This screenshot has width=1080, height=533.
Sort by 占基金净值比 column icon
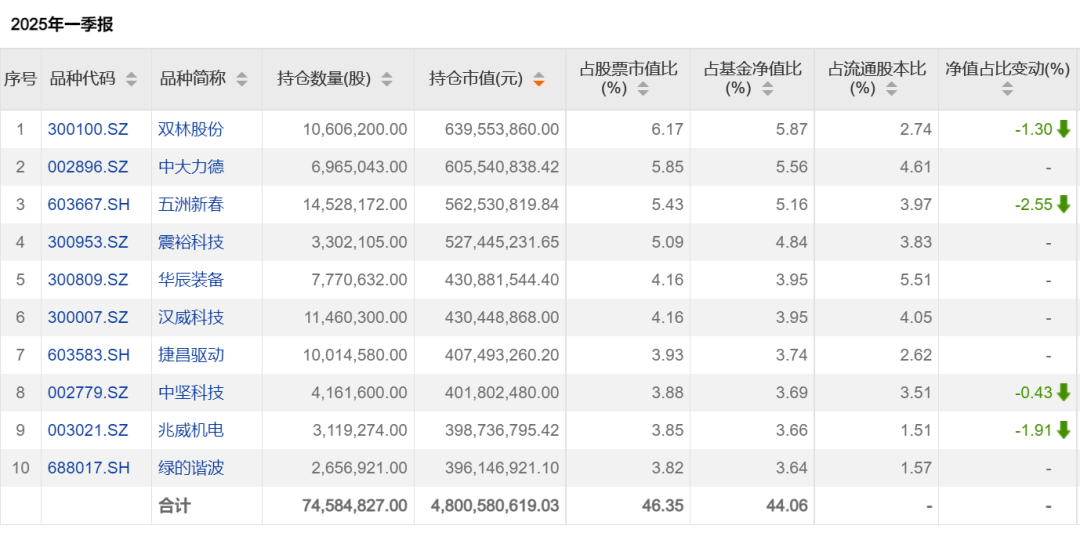[x=767, y=89]
